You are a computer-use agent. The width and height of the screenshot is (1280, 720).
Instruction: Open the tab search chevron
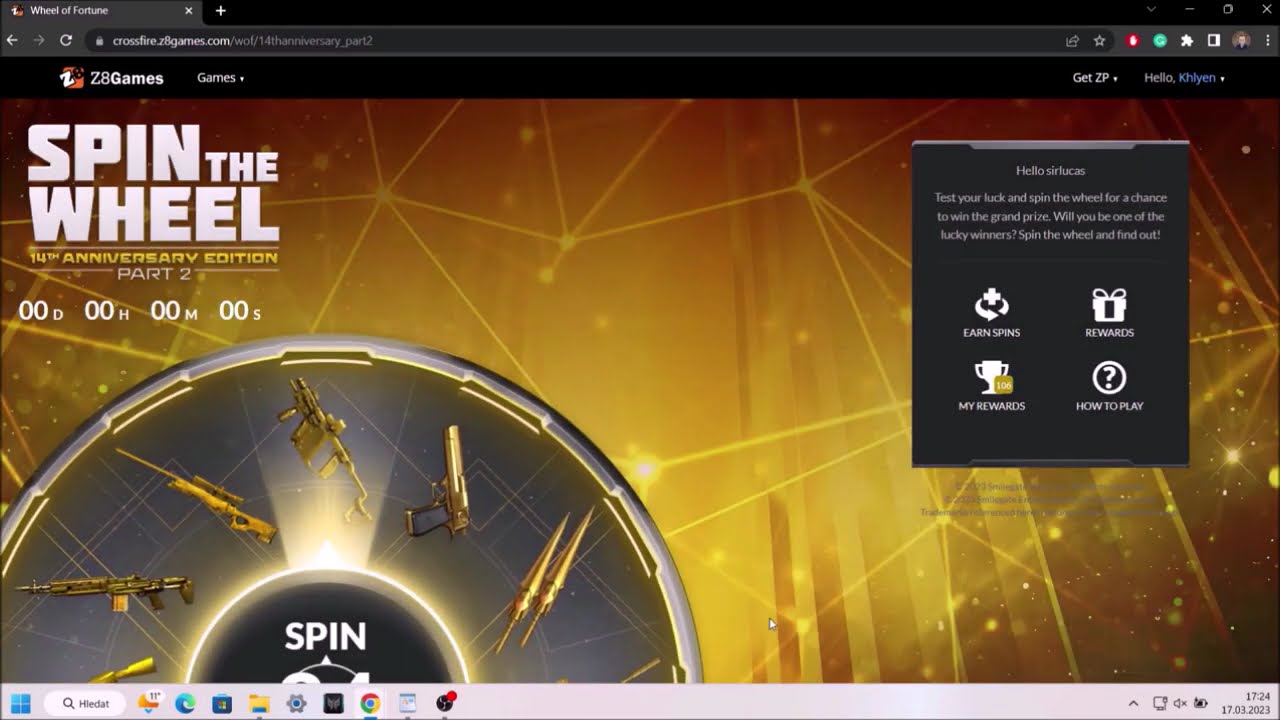1151,10
